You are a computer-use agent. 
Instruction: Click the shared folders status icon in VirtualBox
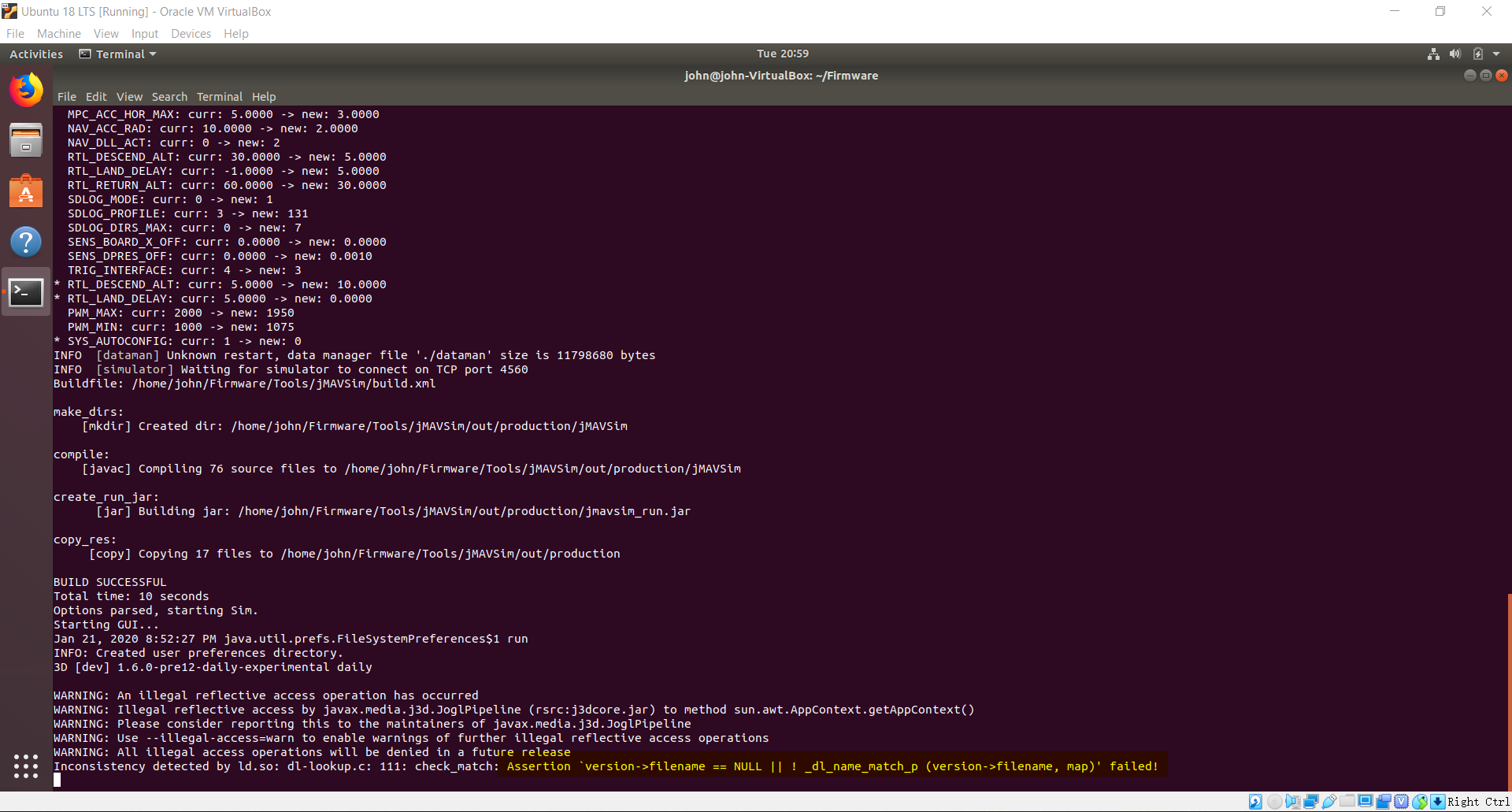click(1347, 801)
